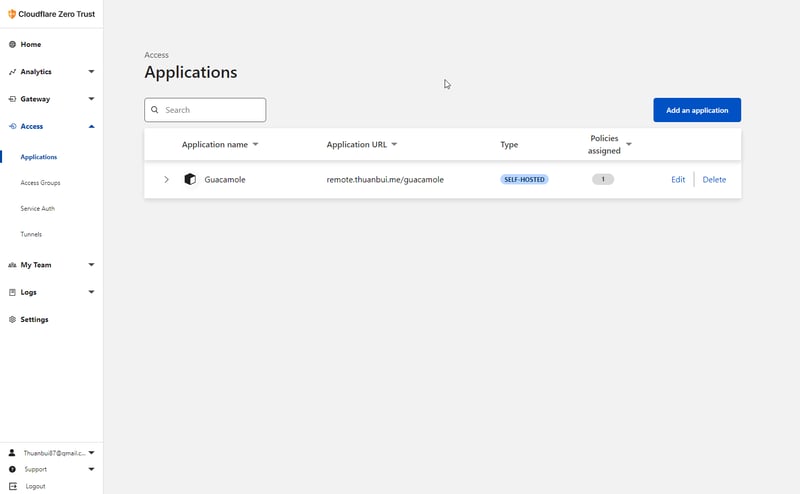Image resolution: width=800 pixels, height=494 pixels.
Task: Focus the applications Search field
Action: (x=212, y=110)
